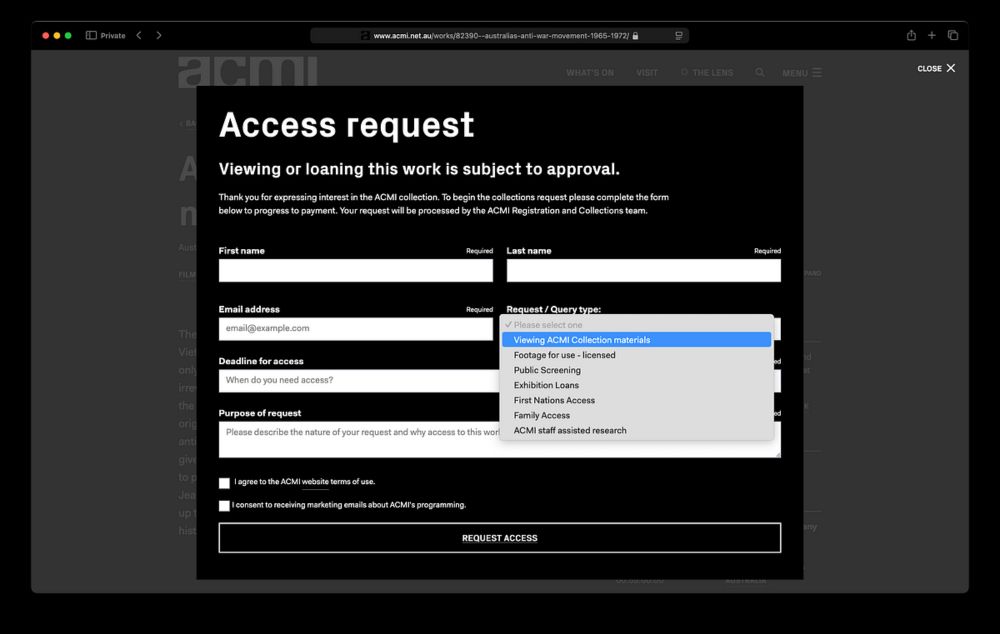Select the Safari address bar URL

[x=501, y=36]
